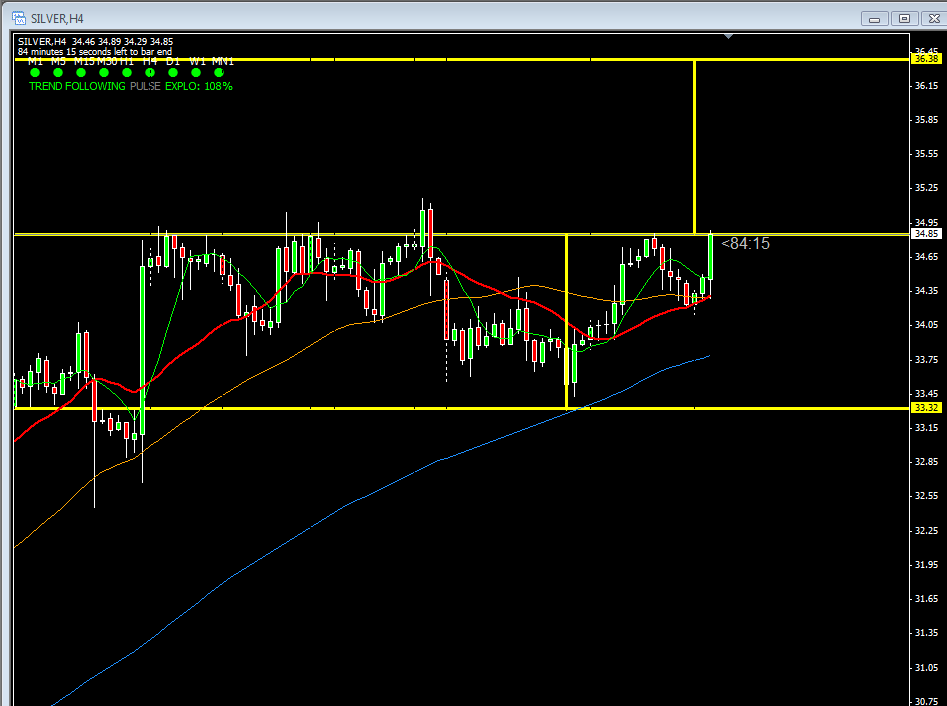Click the chart shift triangle marker at top
This screenshot has height=706, width=947.
point(729,37)
